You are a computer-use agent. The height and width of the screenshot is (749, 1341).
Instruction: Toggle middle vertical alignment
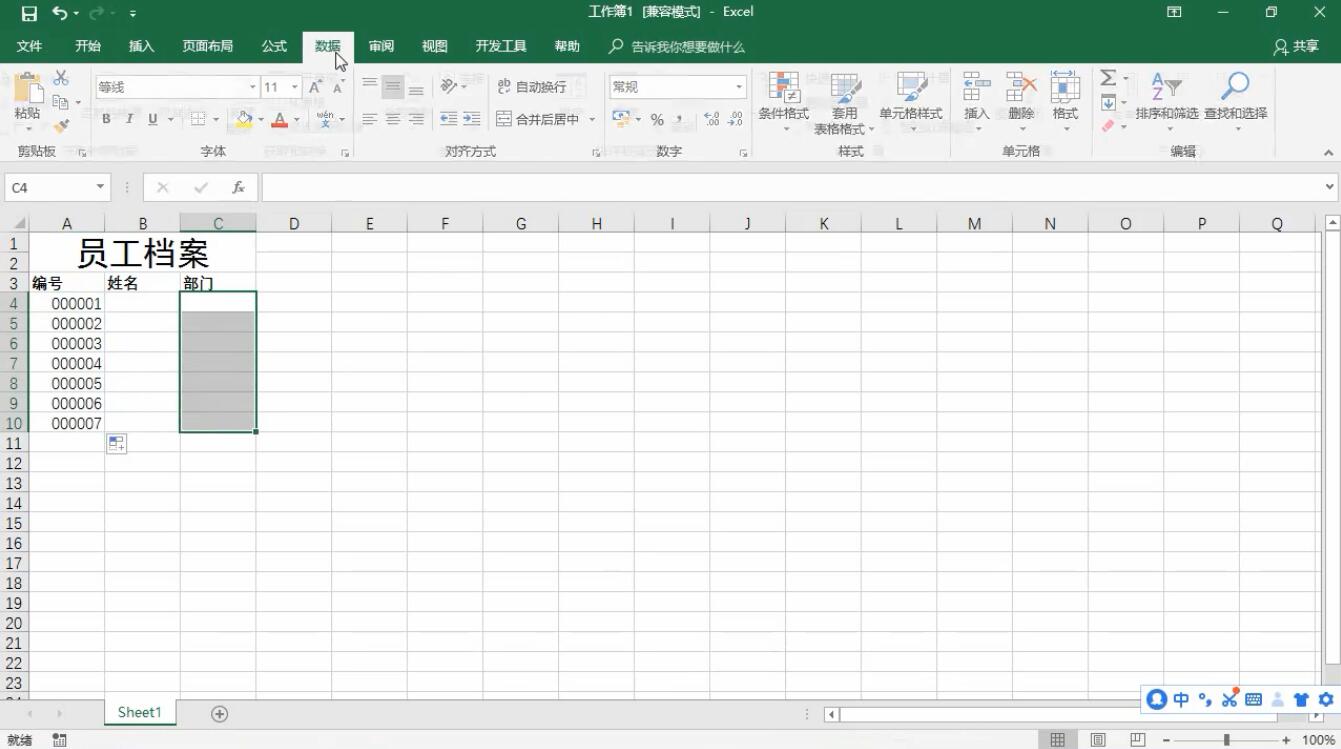pyautogui.click(x=393, y=87)
